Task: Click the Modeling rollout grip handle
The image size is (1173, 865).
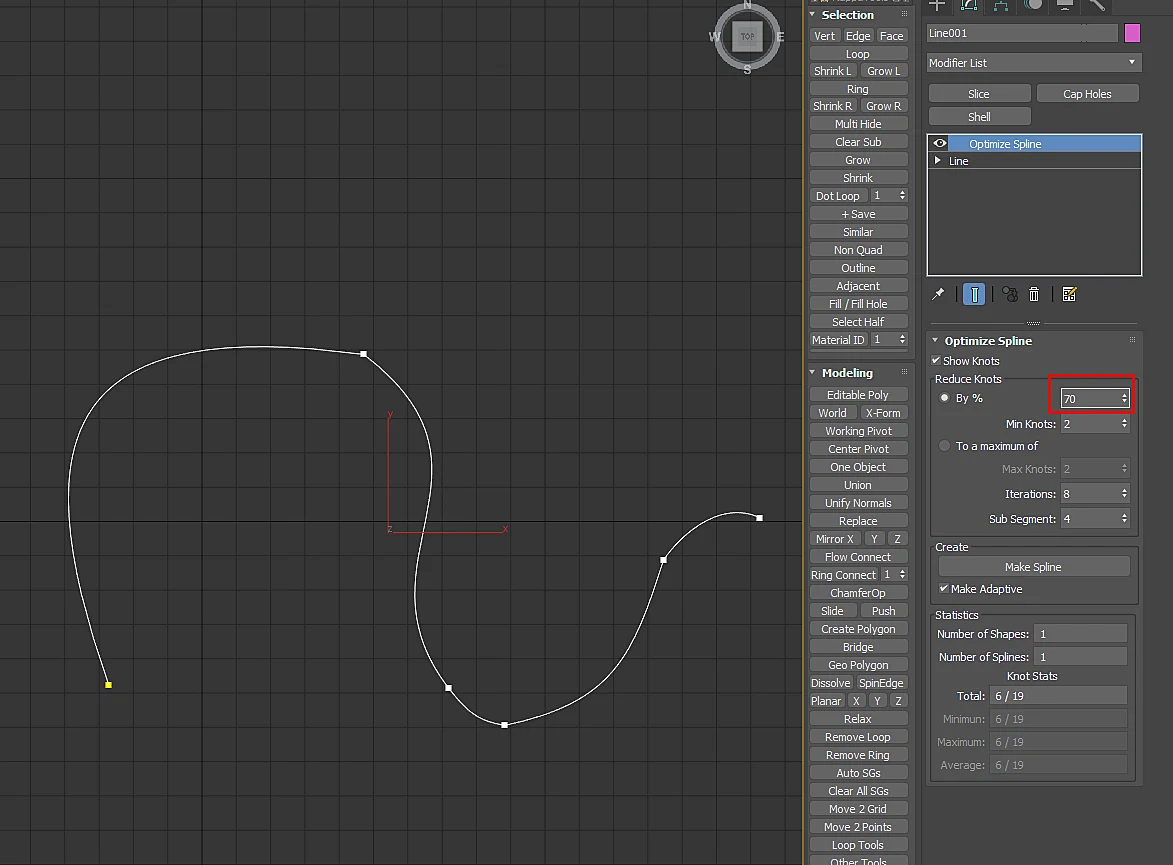Action: tap(904, 372)
